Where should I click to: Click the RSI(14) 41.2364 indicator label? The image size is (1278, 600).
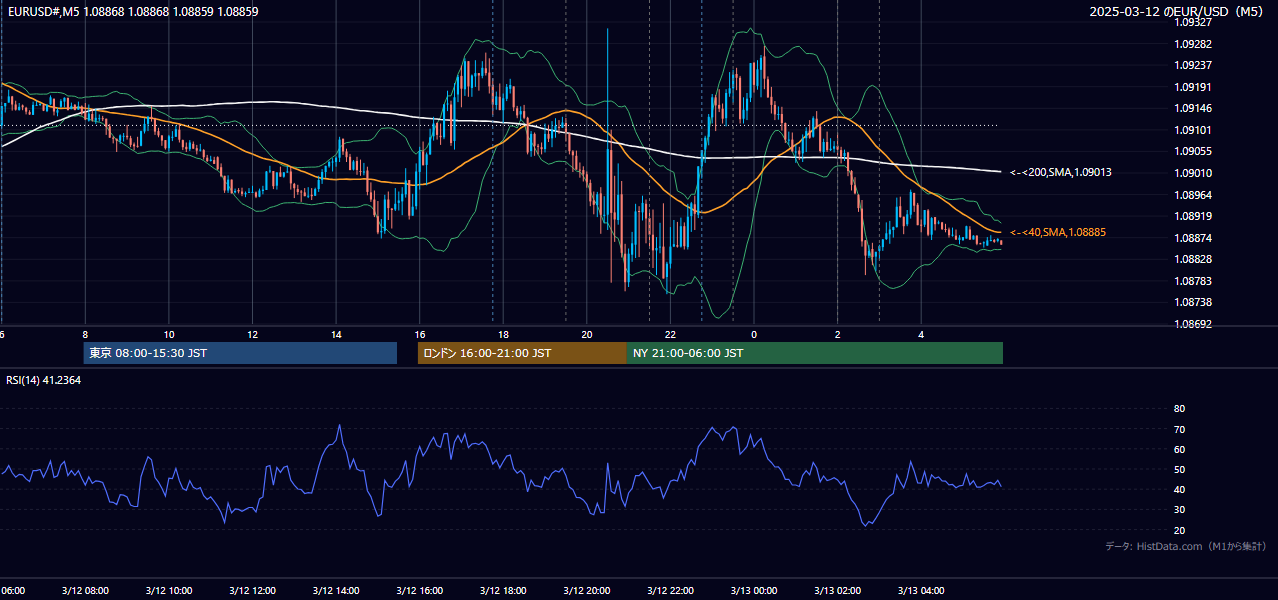click(x=44, y=380)
